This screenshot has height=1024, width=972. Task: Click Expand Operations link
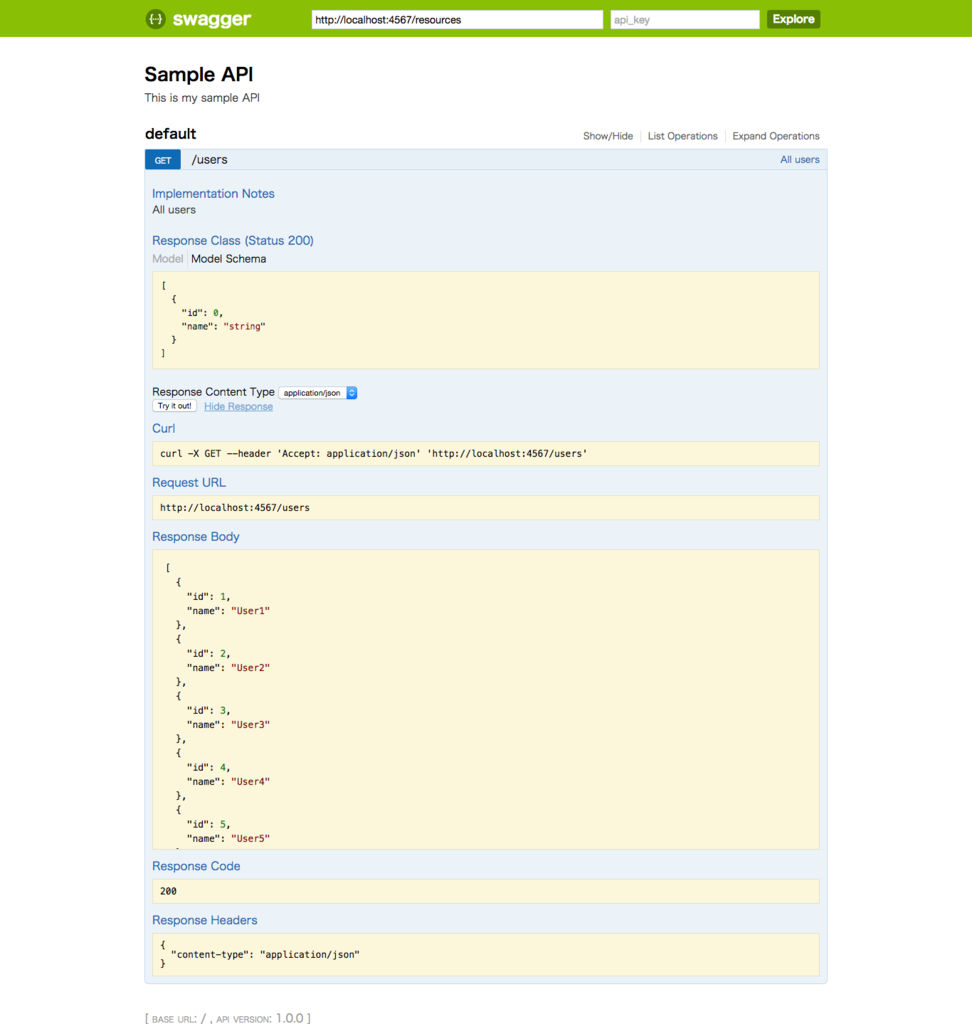pos(775,136)
